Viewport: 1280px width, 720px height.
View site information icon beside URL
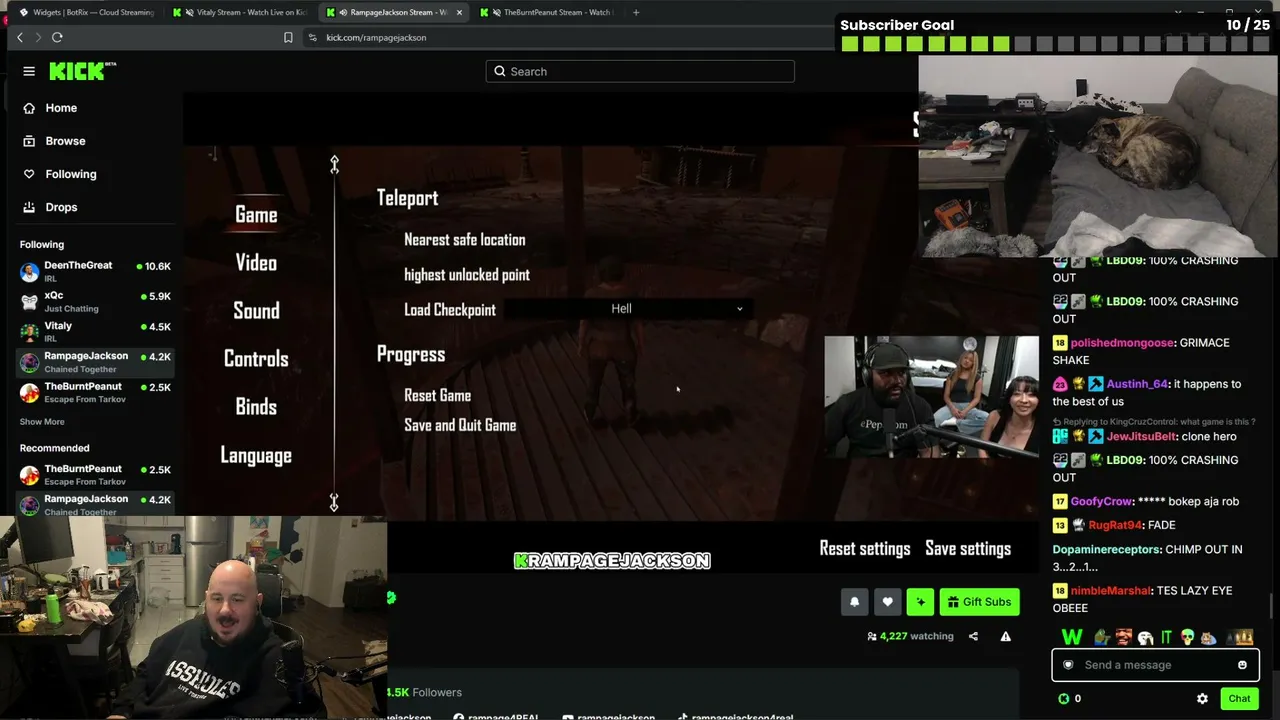[312, 37]
